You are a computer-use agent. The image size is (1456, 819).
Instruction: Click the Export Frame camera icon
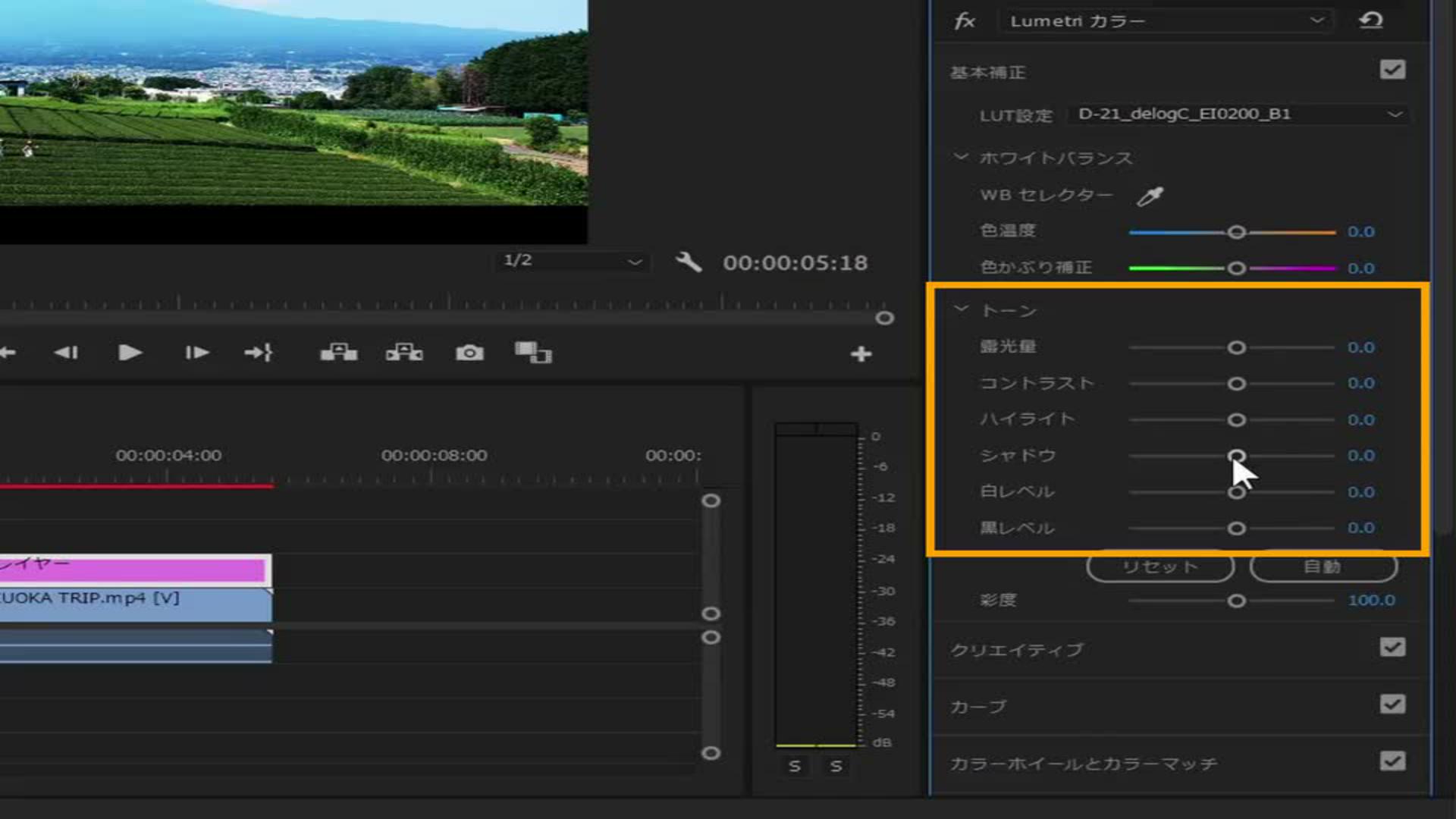[x=469, y=353]
